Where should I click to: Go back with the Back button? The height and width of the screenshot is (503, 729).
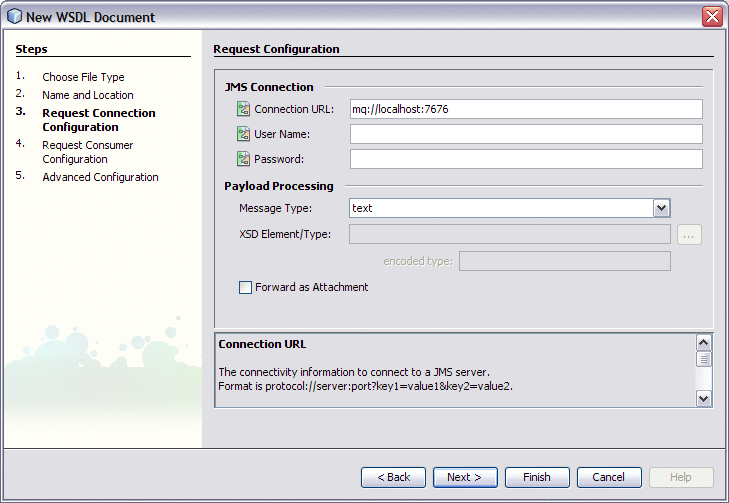click(393, 477)
